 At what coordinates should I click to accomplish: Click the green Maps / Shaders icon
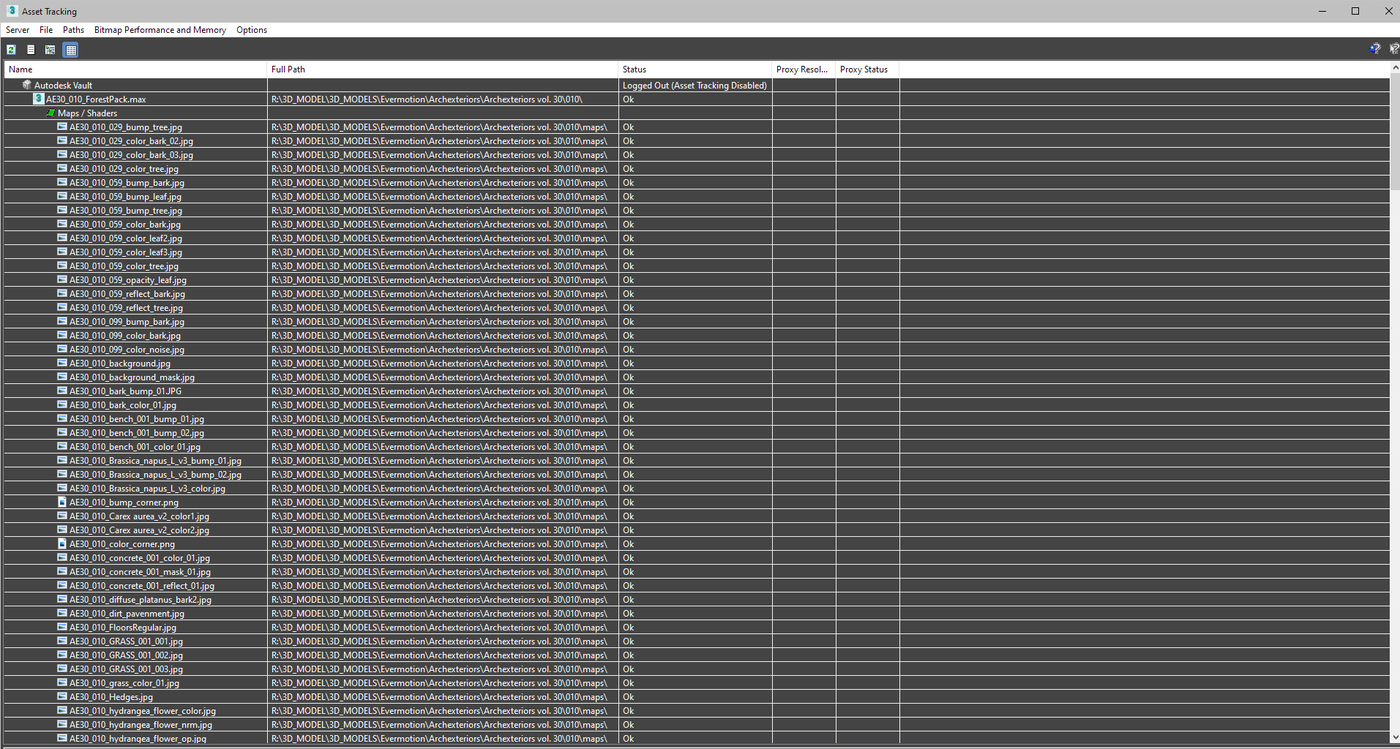pos(51,113)
